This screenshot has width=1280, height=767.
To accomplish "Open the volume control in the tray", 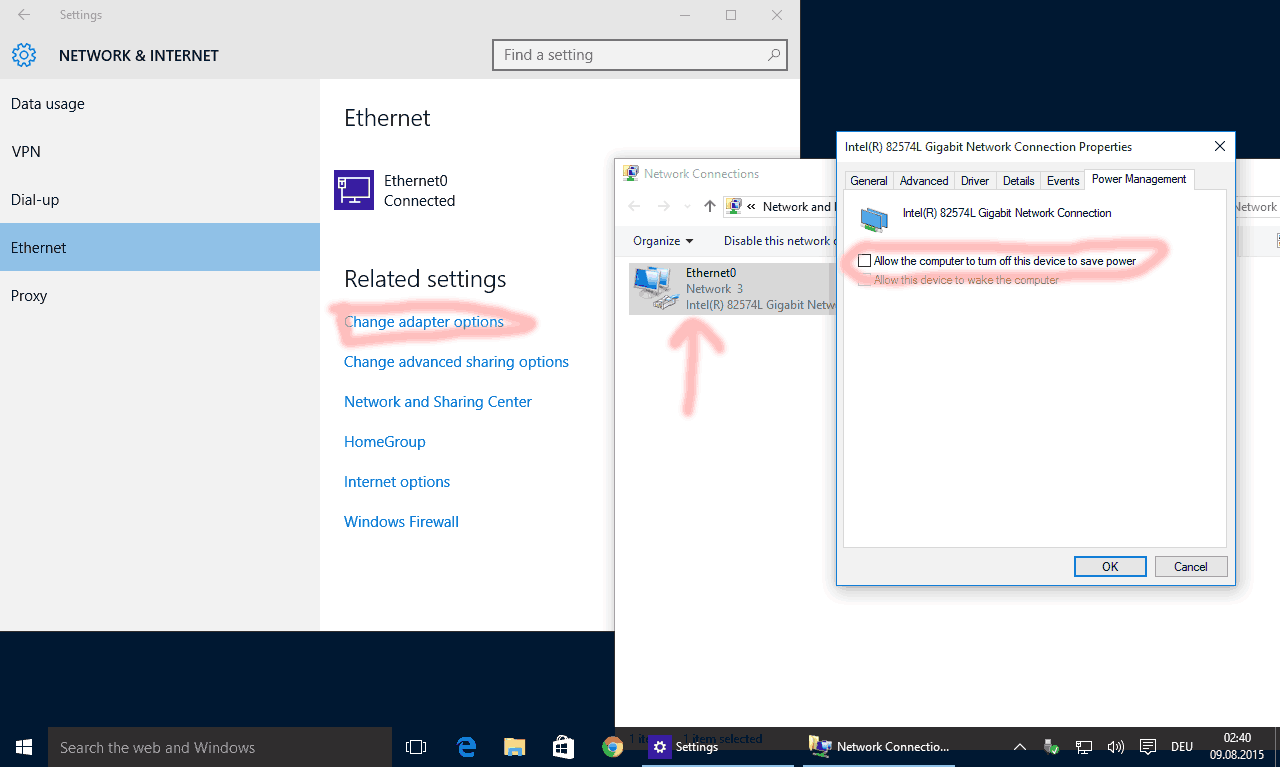I will (x=1116, y=747).
